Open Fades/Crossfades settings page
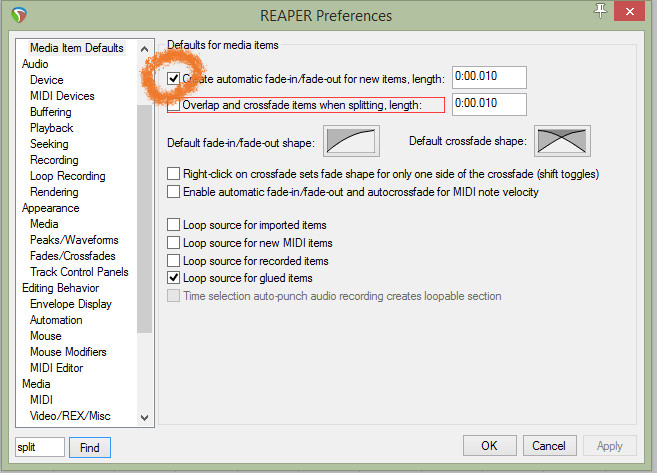The width and height of the screenshot is (657, 473). click(72, 256)
